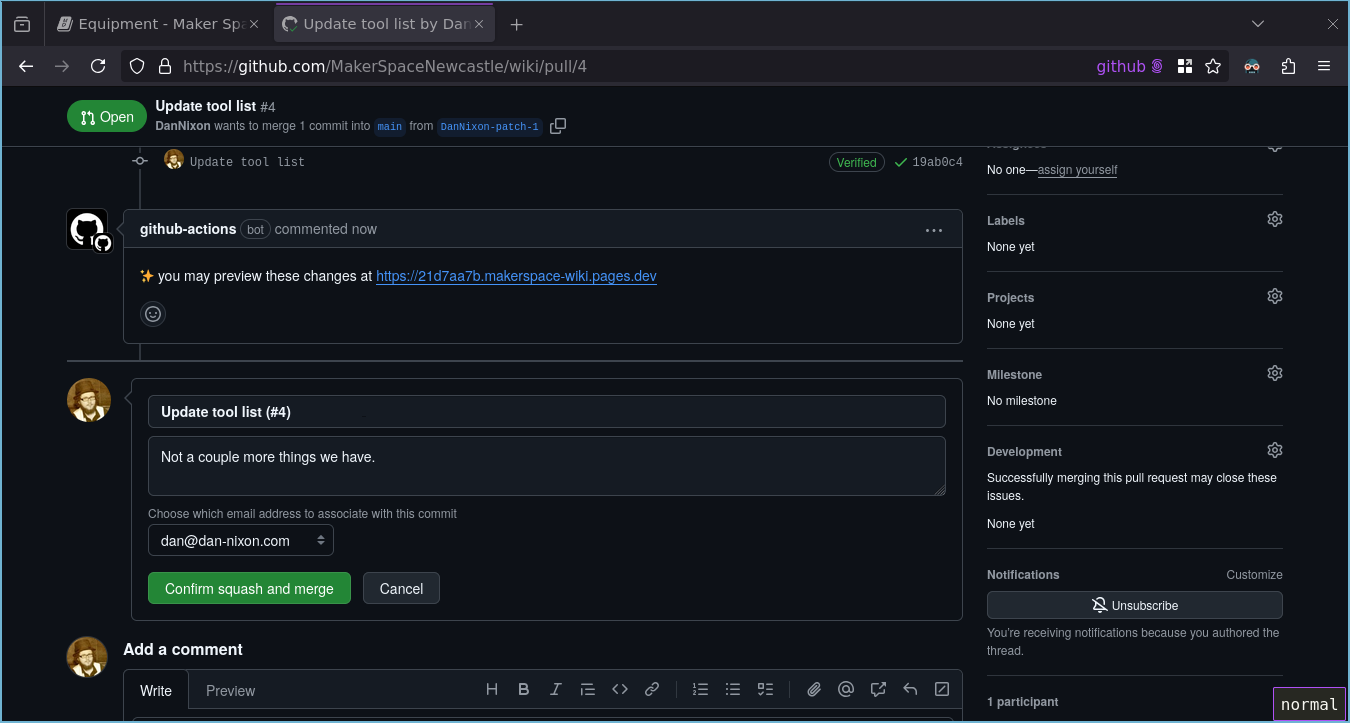Add a numbered list to the comment
1350x723 pixels.
point(700,689)
